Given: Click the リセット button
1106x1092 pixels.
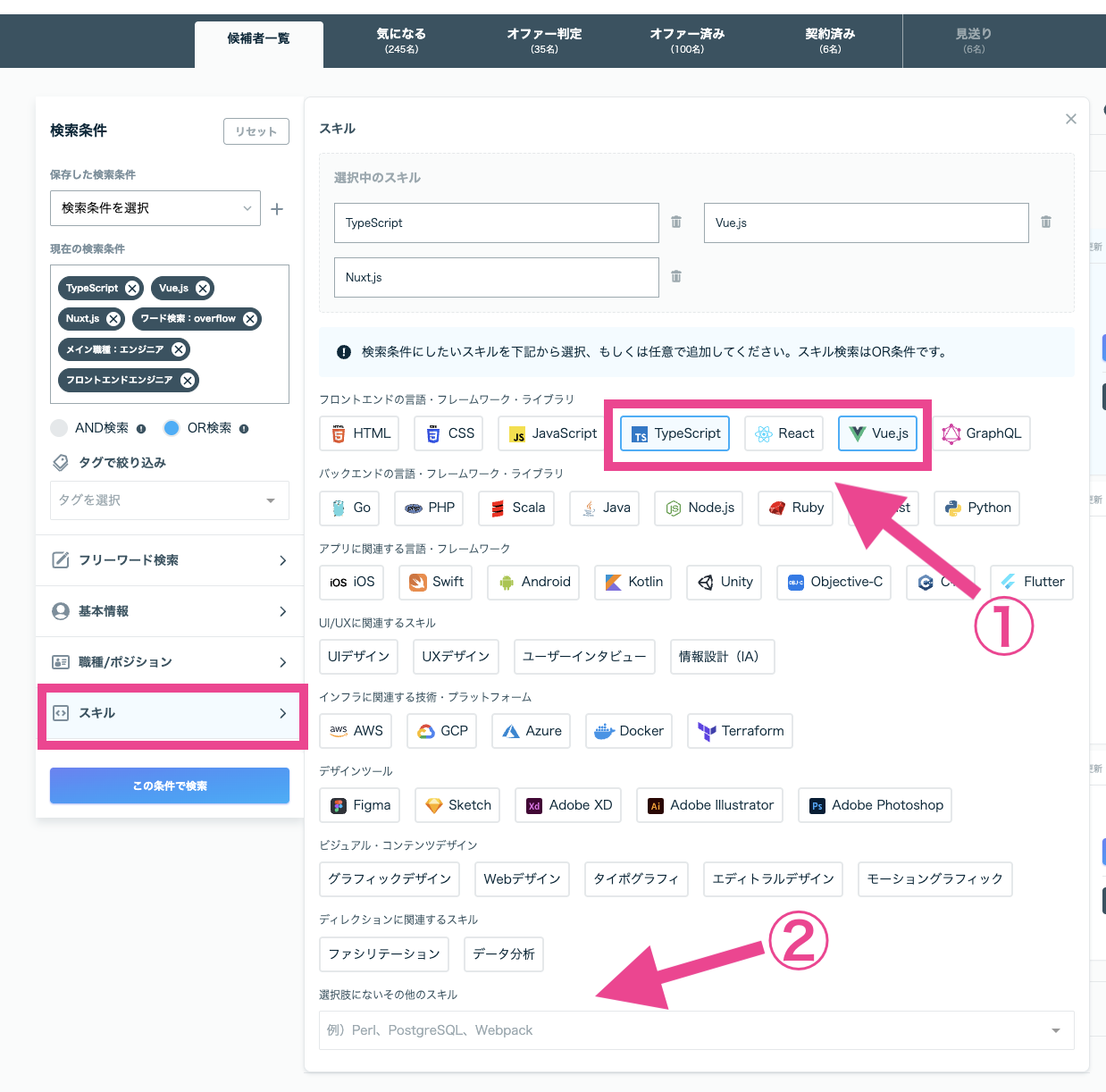Looking at the screenshot, I should 256,131.
